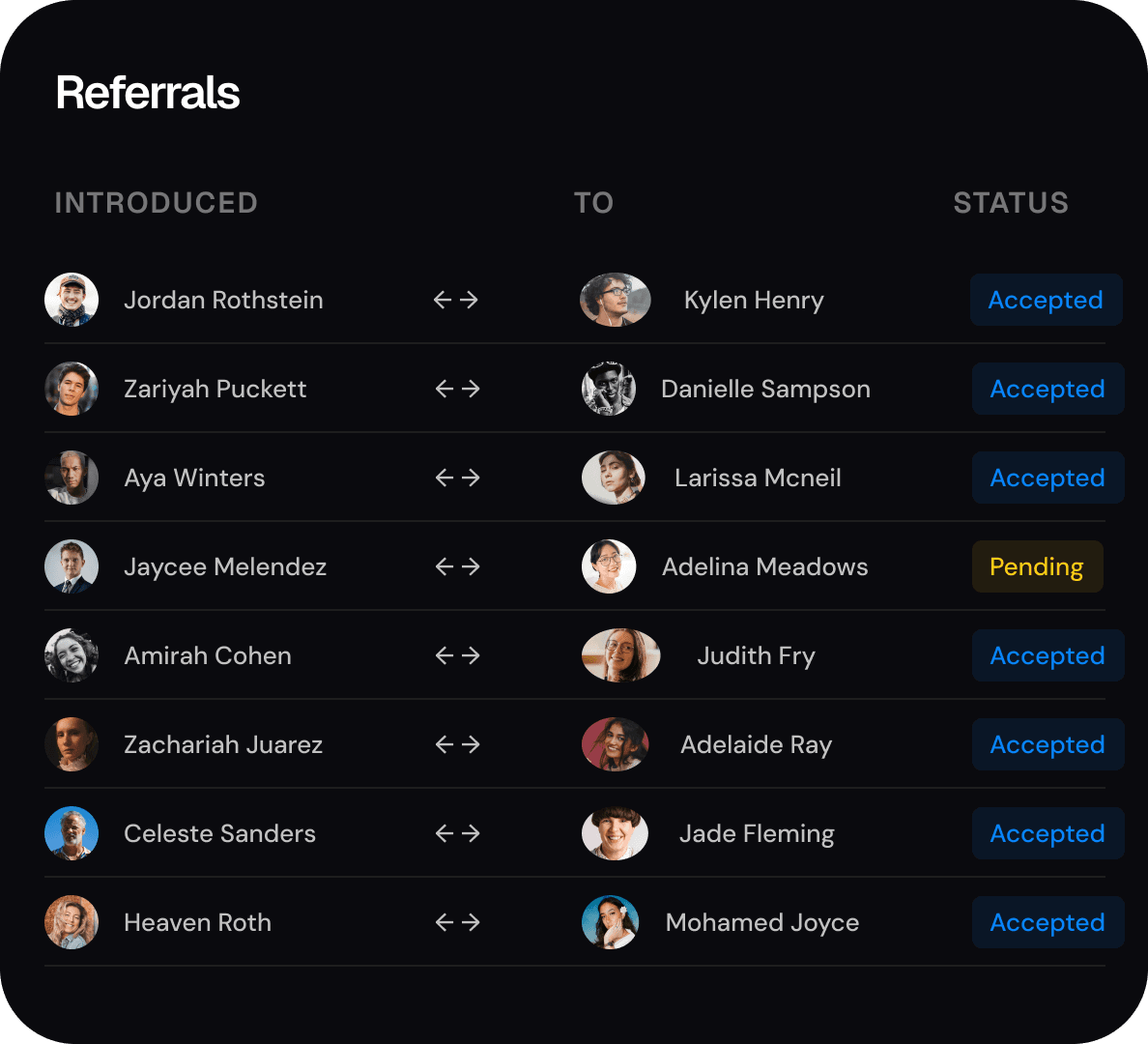Open Jordan Rothstein's name link
Image resolution: width=1148 pixels, height=1044 pixels.
[x=223, y=300]
